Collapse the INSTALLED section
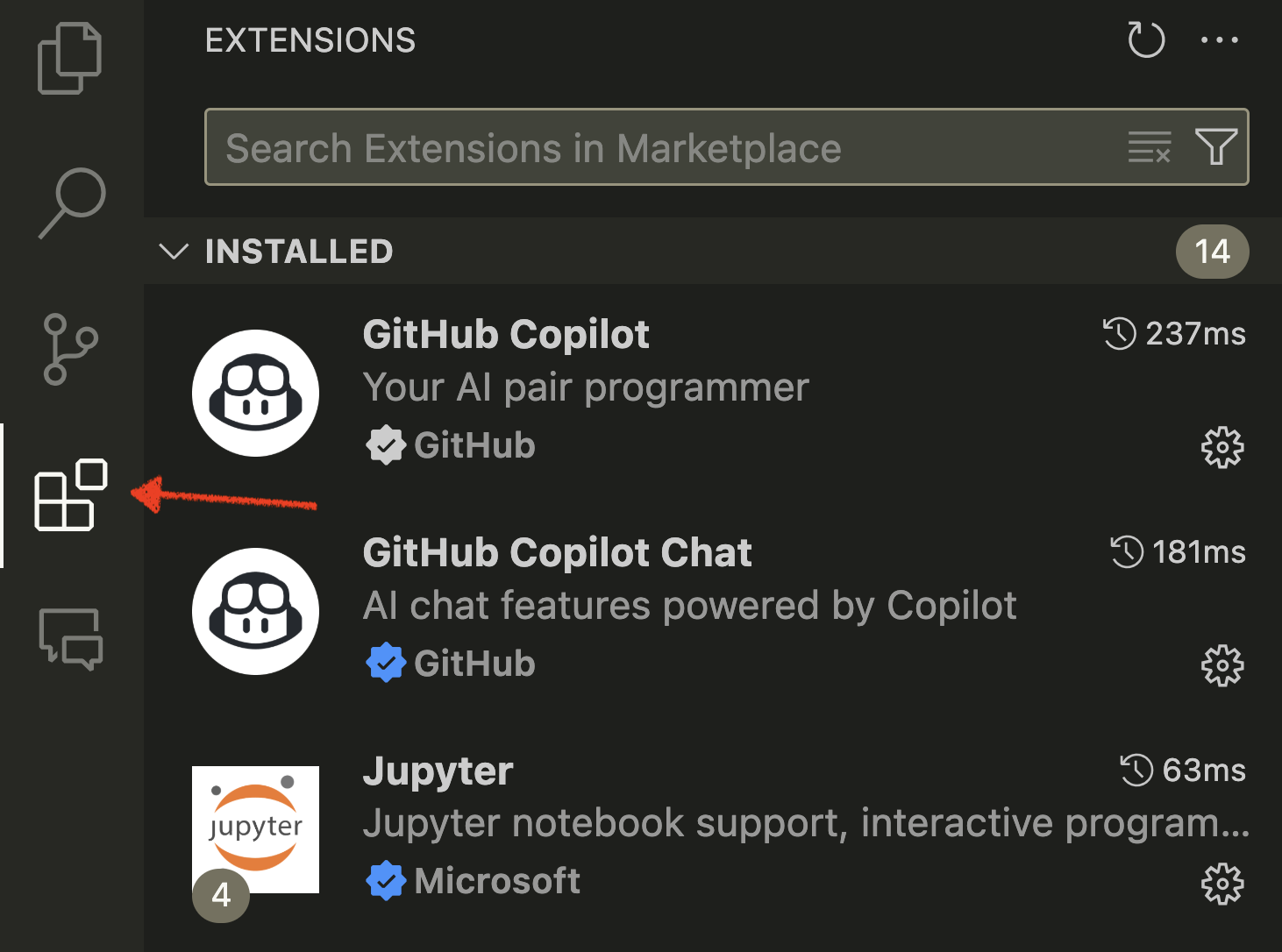This screenshot has height=952, width=1282. [x=174, y=252]
